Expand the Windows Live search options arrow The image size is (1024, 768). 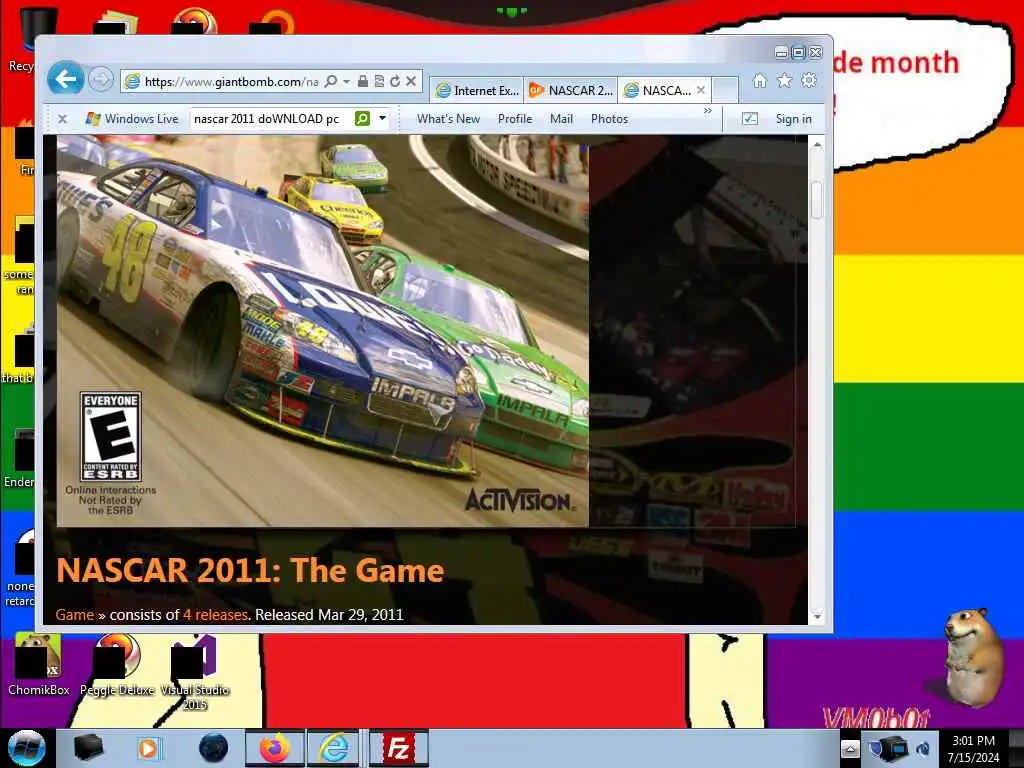[383, 118]
